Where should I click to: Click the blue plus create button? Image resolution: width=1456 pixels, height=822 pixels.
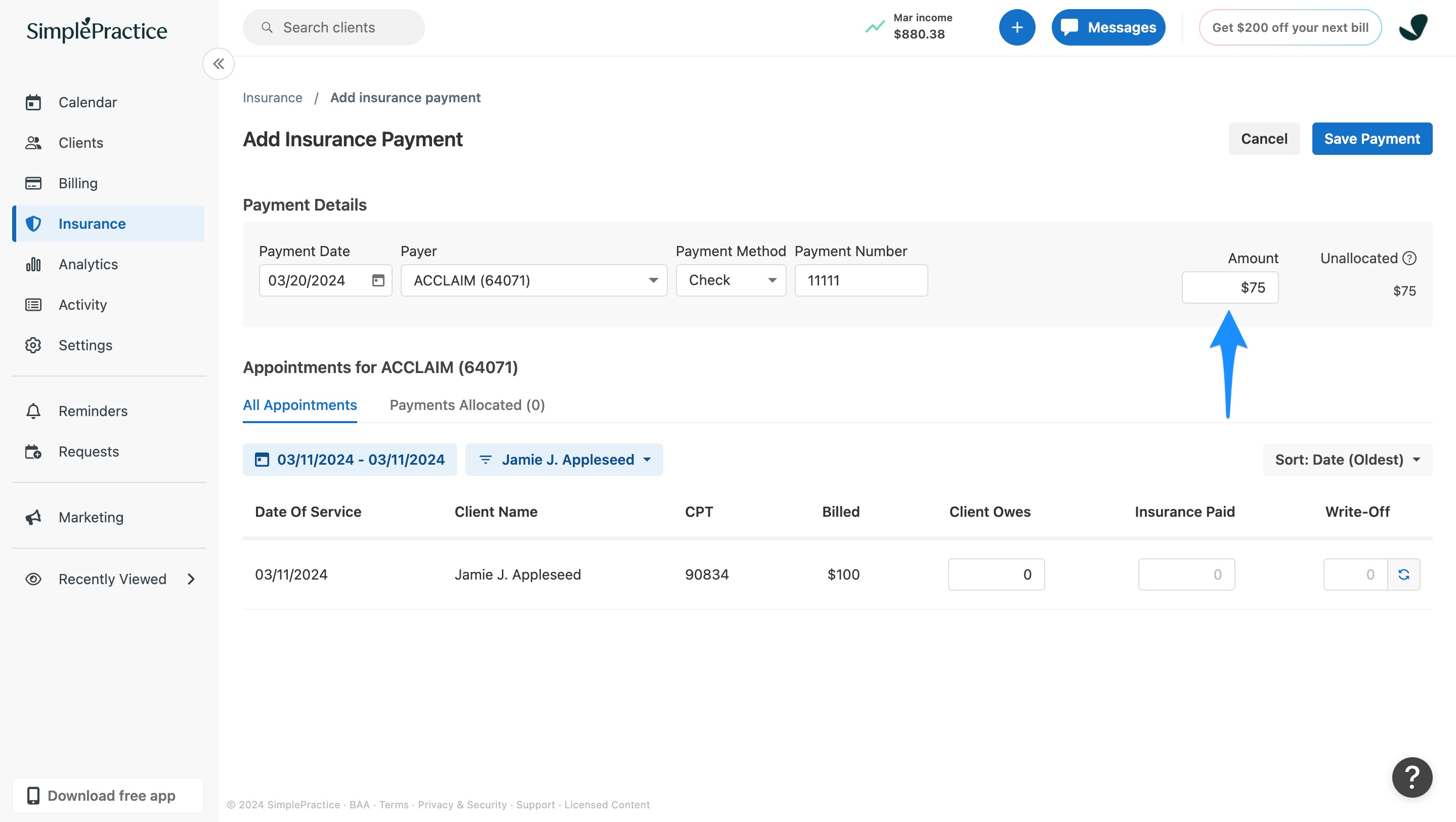(1017, 27)
